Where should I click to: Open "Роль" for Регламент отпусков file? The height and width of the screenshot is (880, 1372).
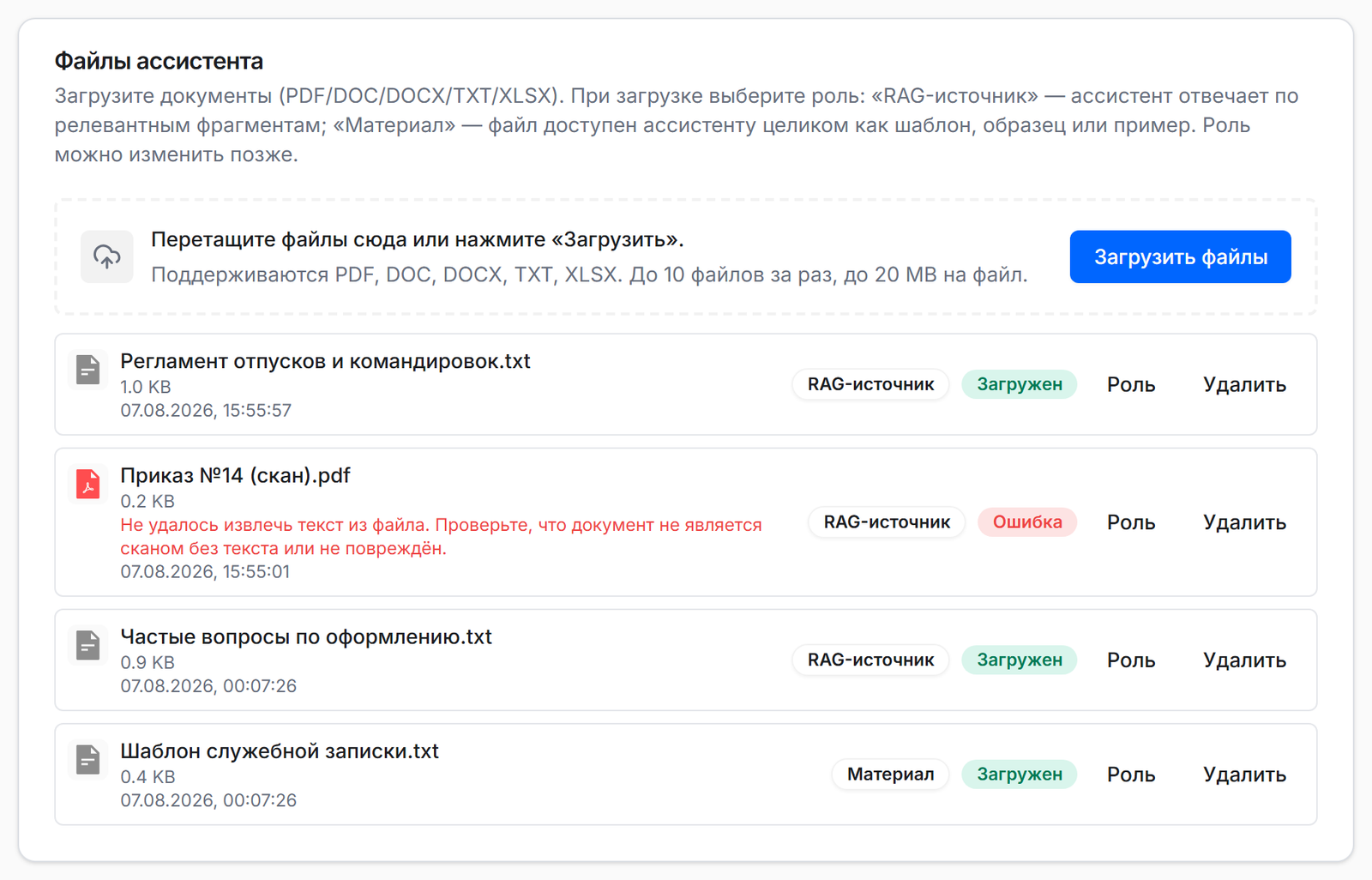tap(1131, 384)
